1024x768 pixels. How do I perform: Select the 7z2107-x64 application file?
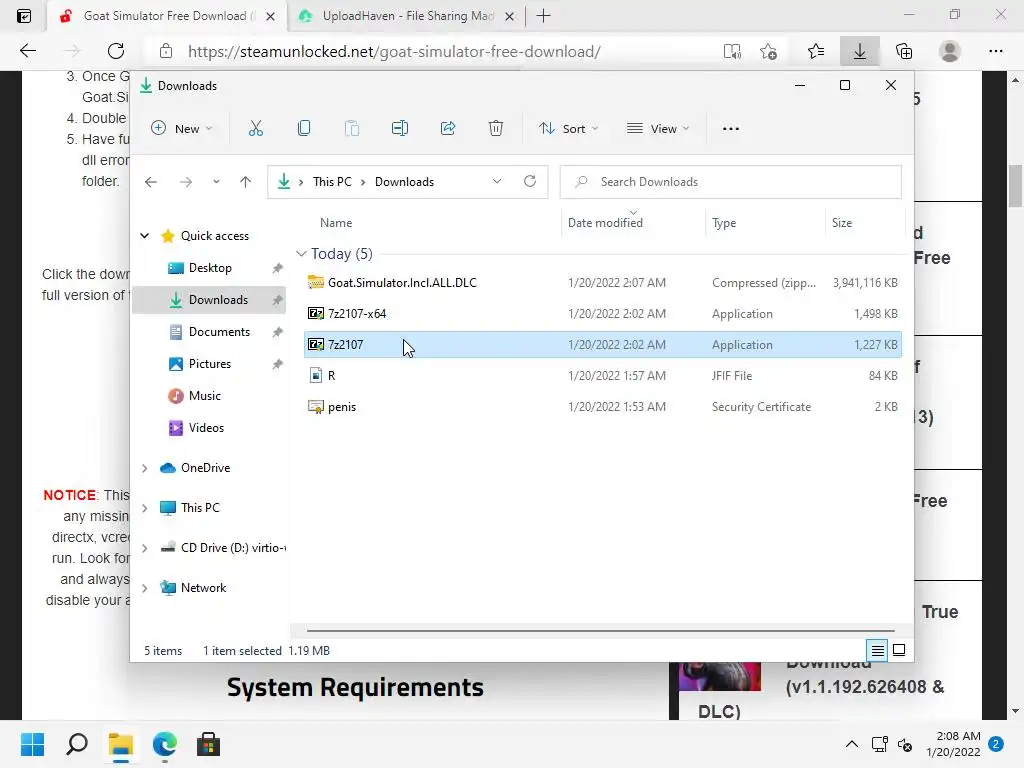pyautogui.click(x=602, y=313)
